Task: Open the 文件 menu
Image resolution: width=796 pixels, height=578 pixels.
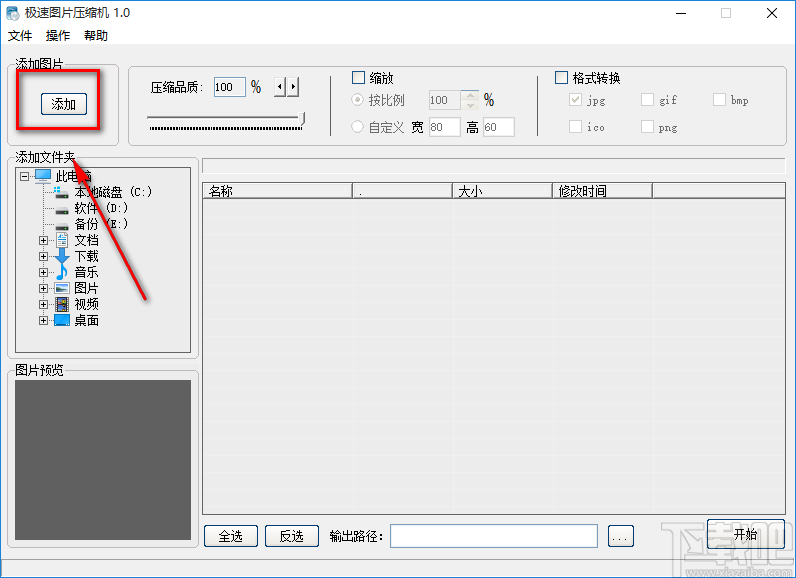Action: point(20,36)
